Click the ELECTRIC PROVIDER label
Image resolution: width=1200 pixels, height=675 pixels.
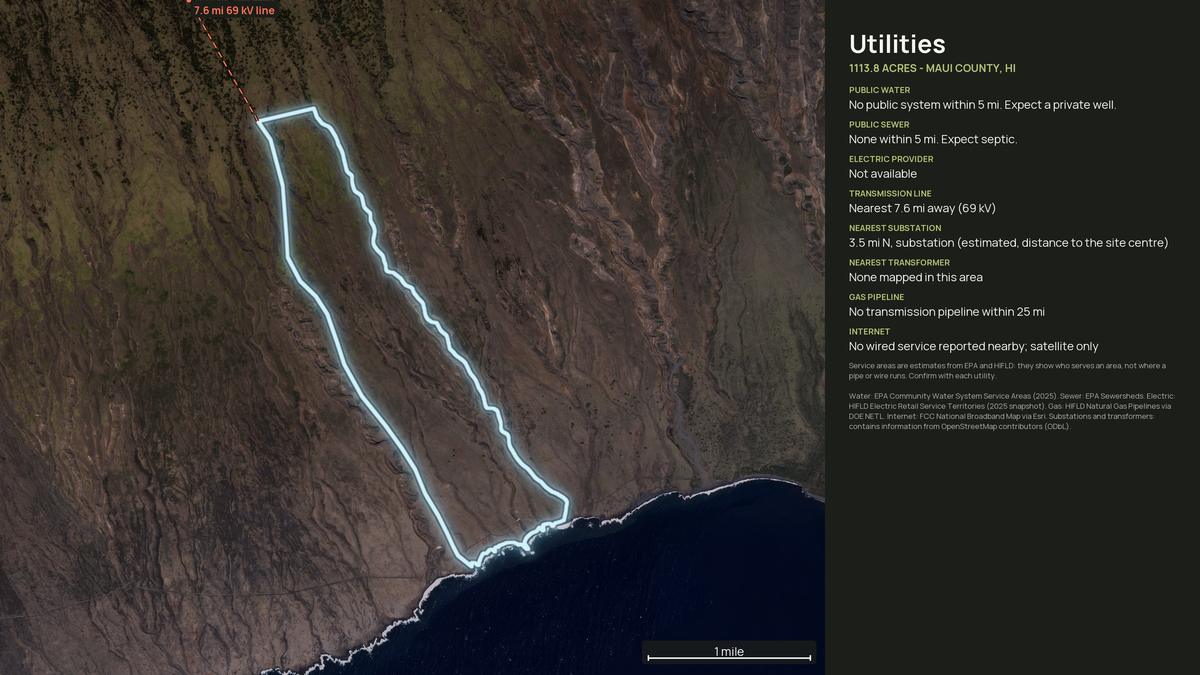click(x=891, y=159)
